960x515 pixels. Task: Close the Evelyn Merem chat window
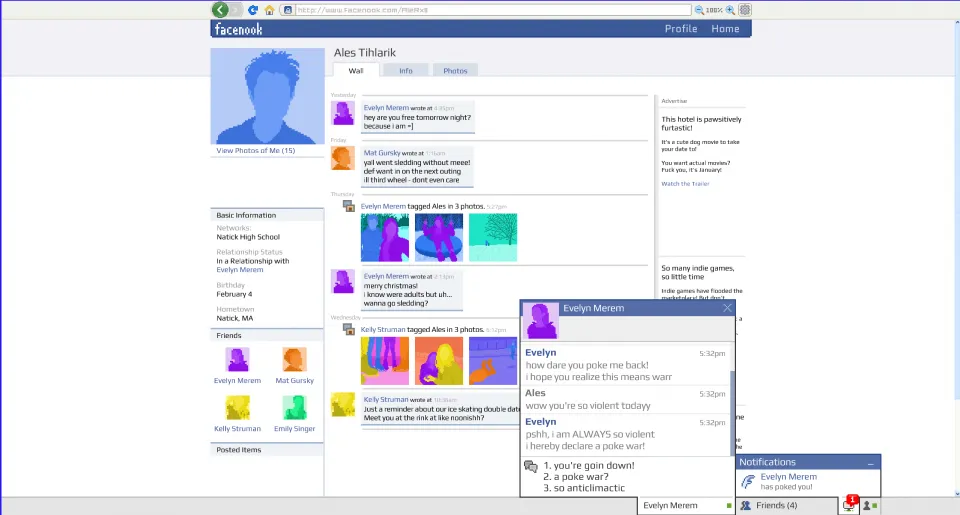pos(727,308)
